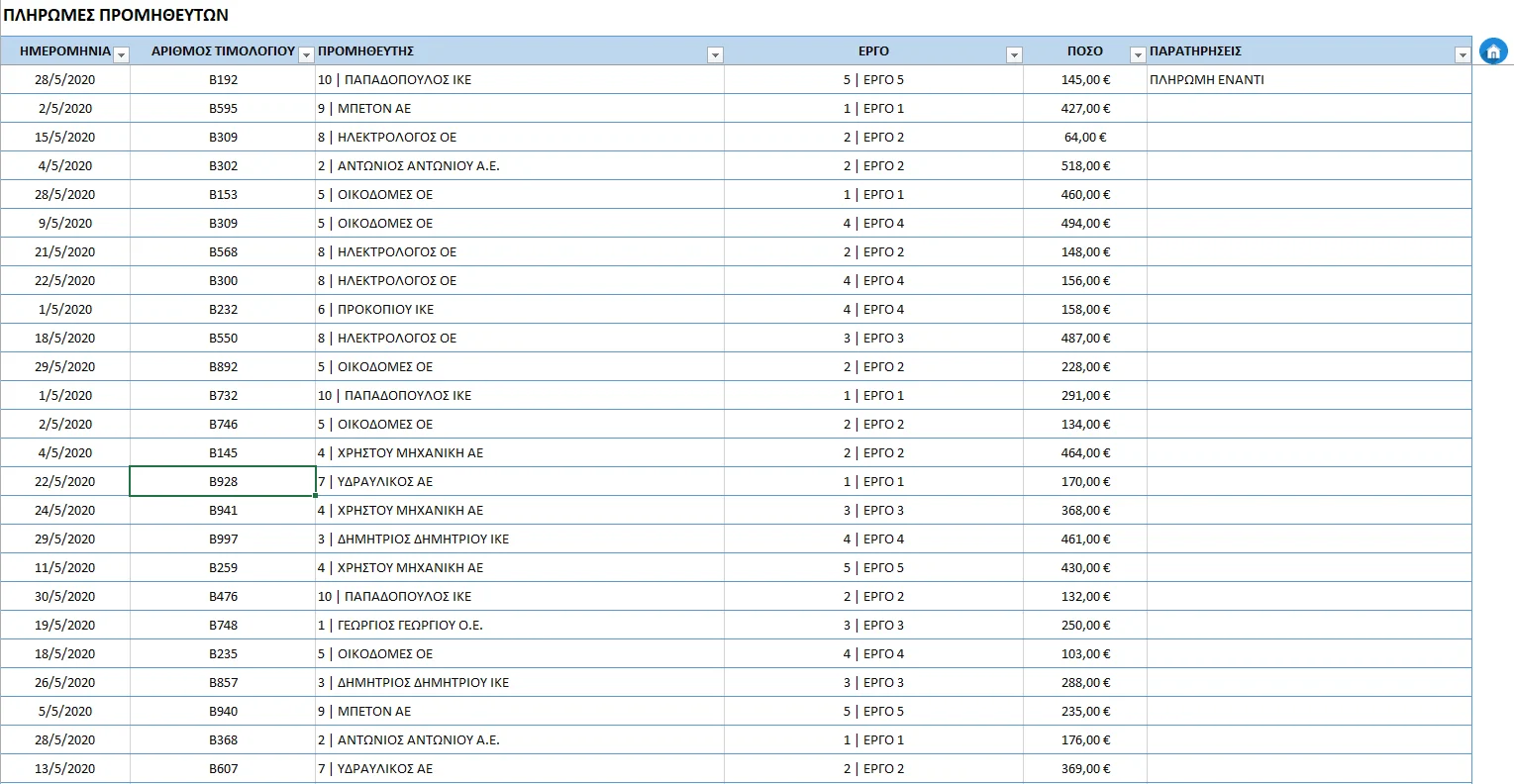Screen dimensions: 1514x784
Task: Select invoice number B607 cell
Action: coord(223,768)
